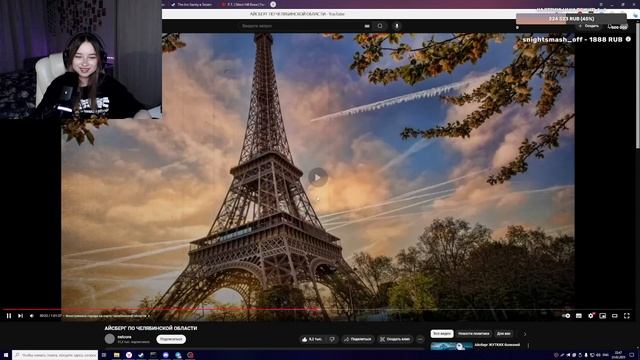Open the player settings gear
This screenshot has width=640, height=360.
(591, 316)
